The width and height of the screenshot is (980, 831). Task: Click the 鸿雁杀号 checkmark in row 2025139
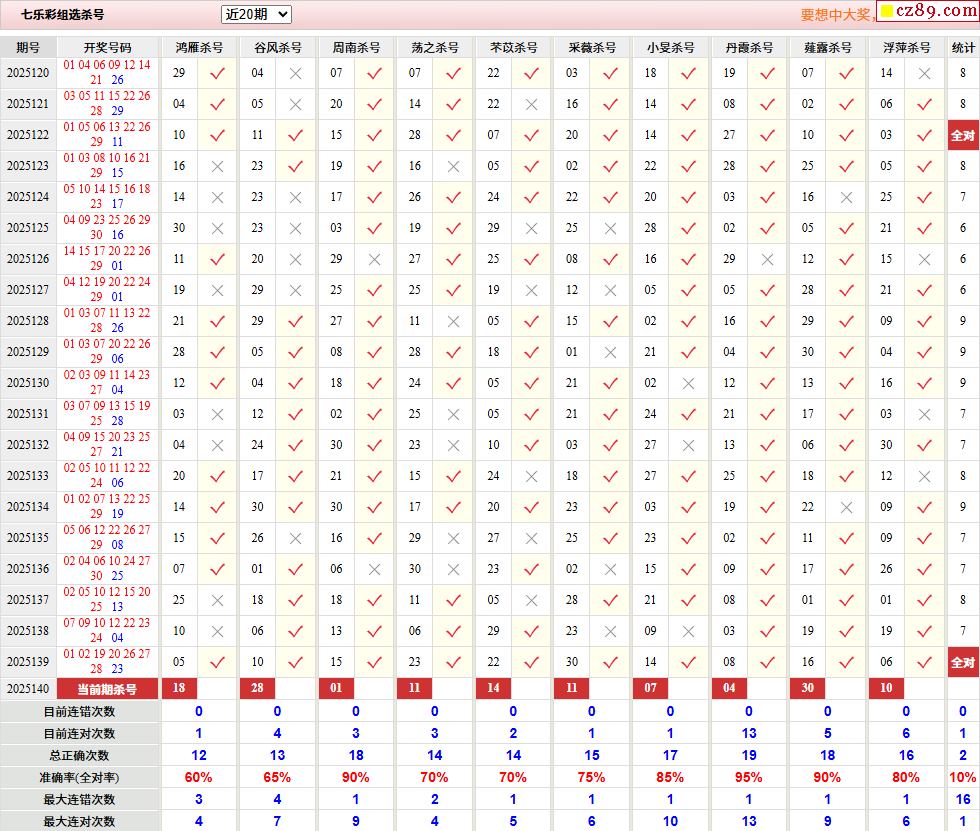coord(217,662)
